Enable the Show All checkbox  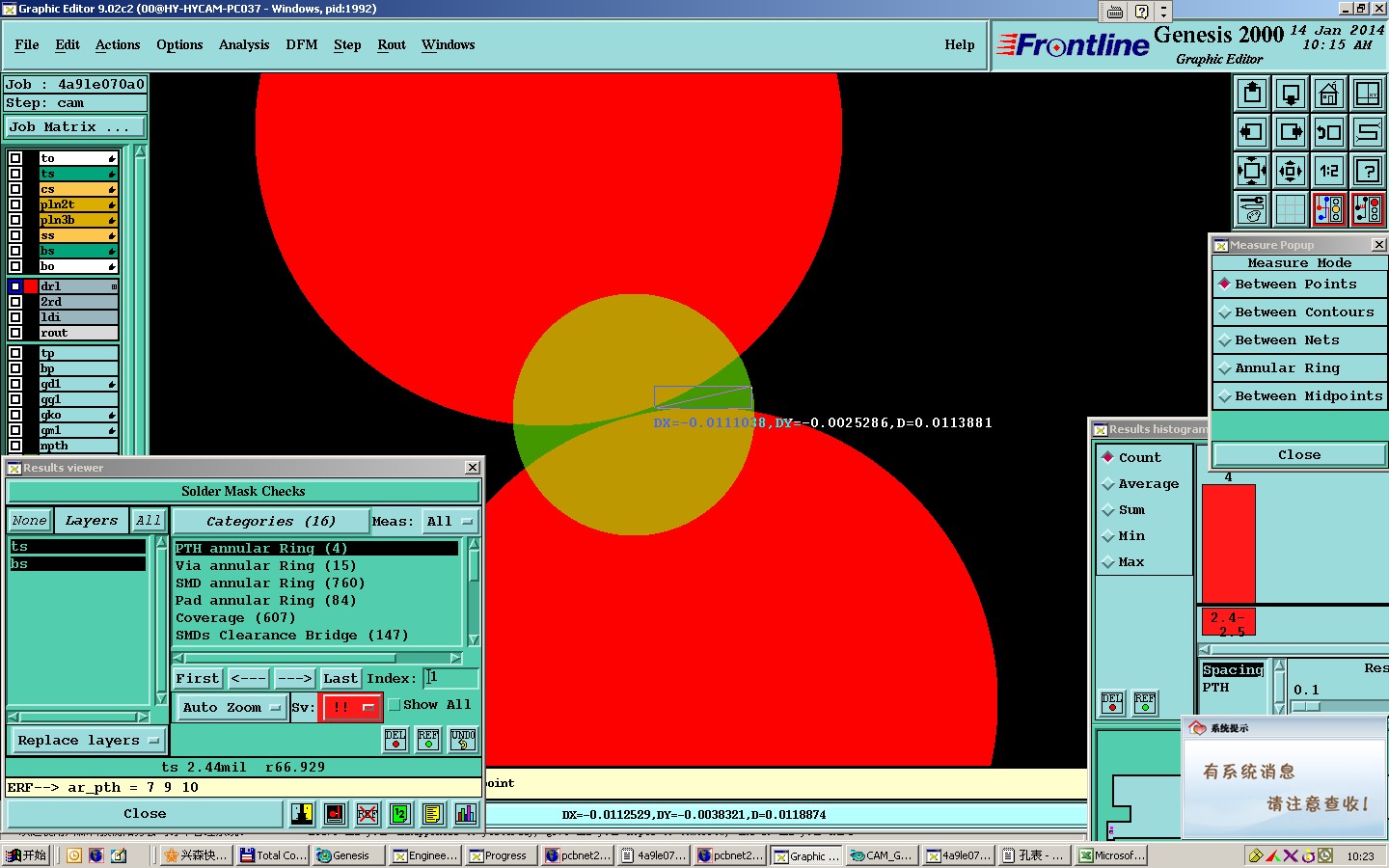[x=394, y=705]
